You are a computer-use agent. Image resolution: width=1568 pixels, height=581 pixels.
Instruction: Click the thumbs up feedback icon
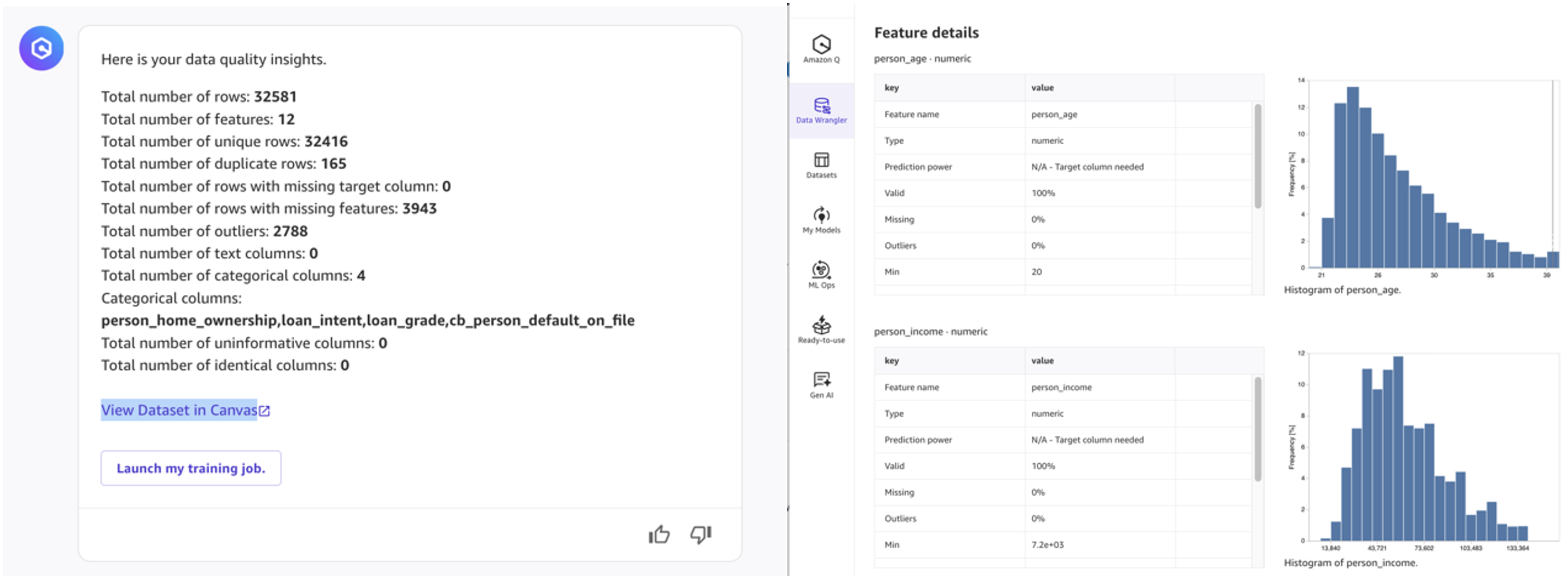[659, 535]
